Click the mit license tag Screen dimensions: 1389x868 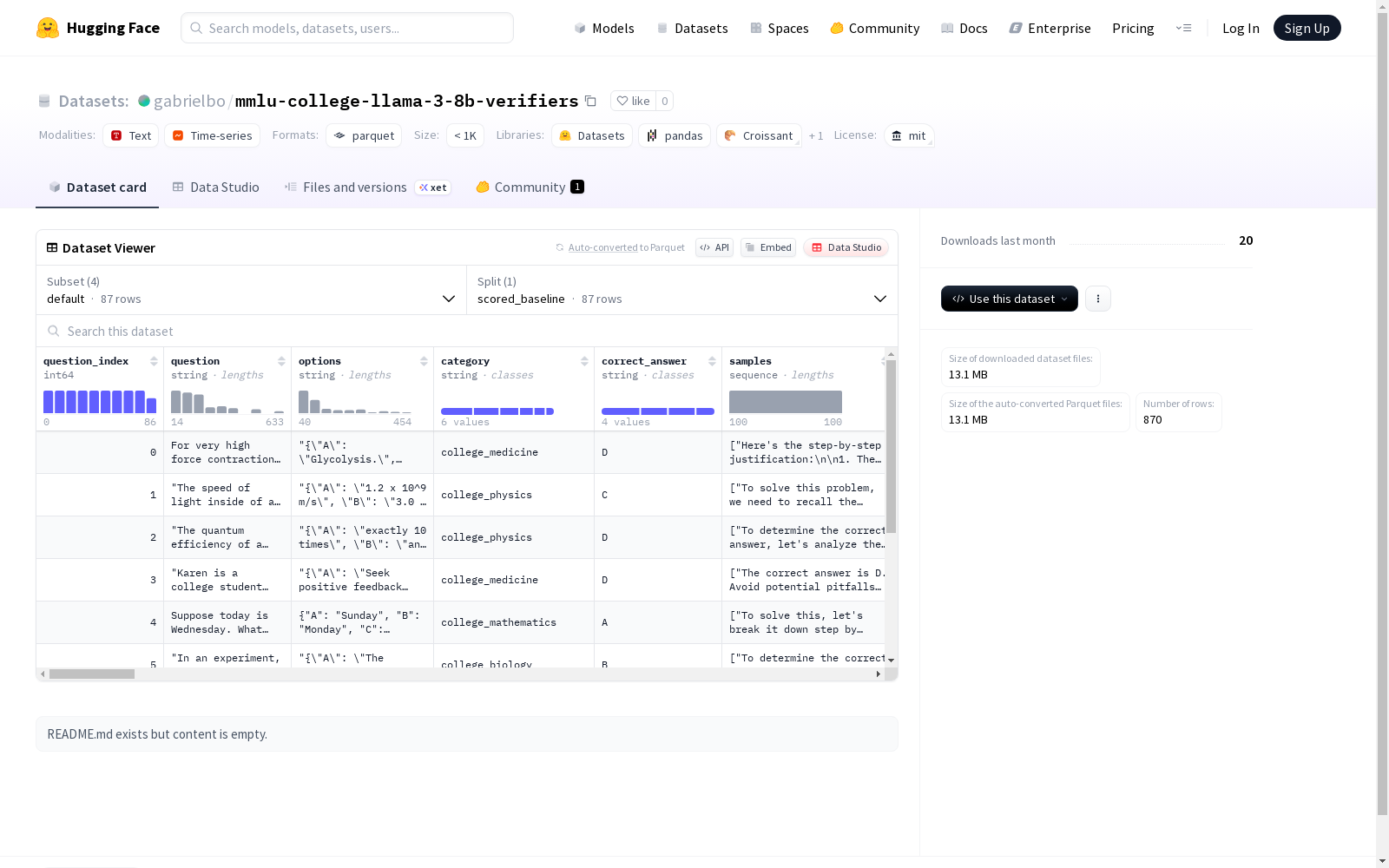909,135
